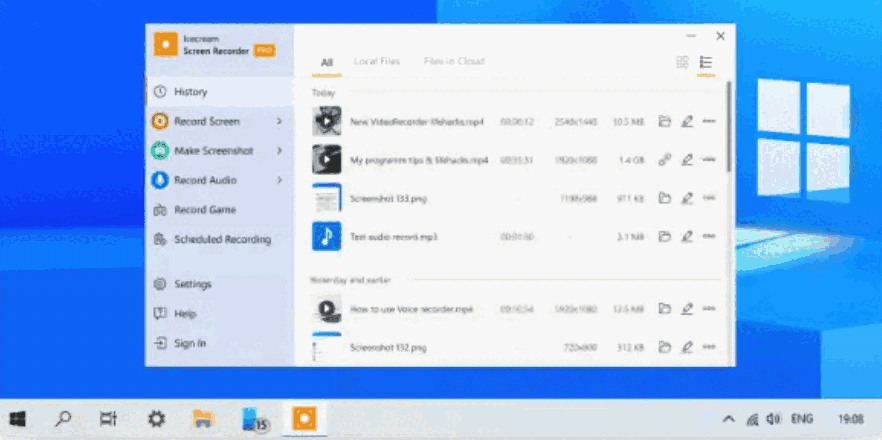The image size is (882, 440).
Task: Edit Screenshot 132.png with the pencil icon
Action: pos(687,347)
